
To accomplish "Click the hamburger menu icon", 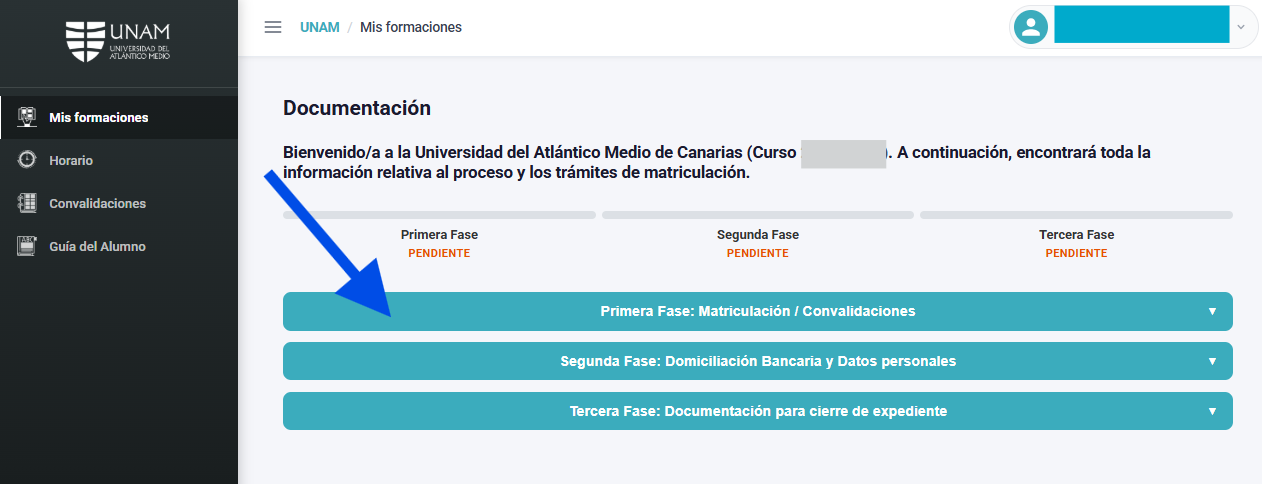I will click(x=273, y=27).
